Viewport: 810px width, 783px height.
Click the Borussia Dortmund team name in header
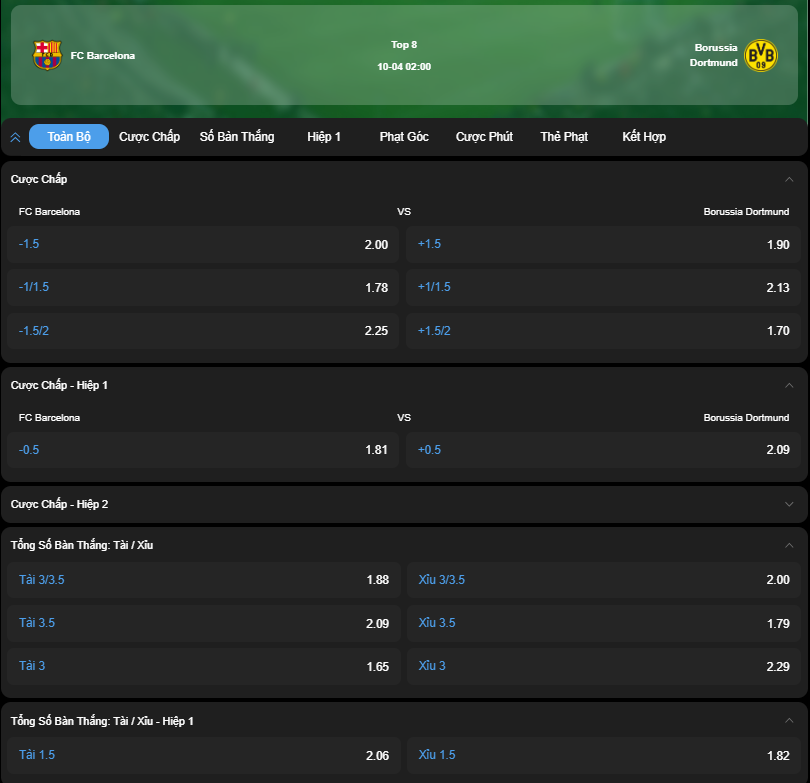point(713,55)
